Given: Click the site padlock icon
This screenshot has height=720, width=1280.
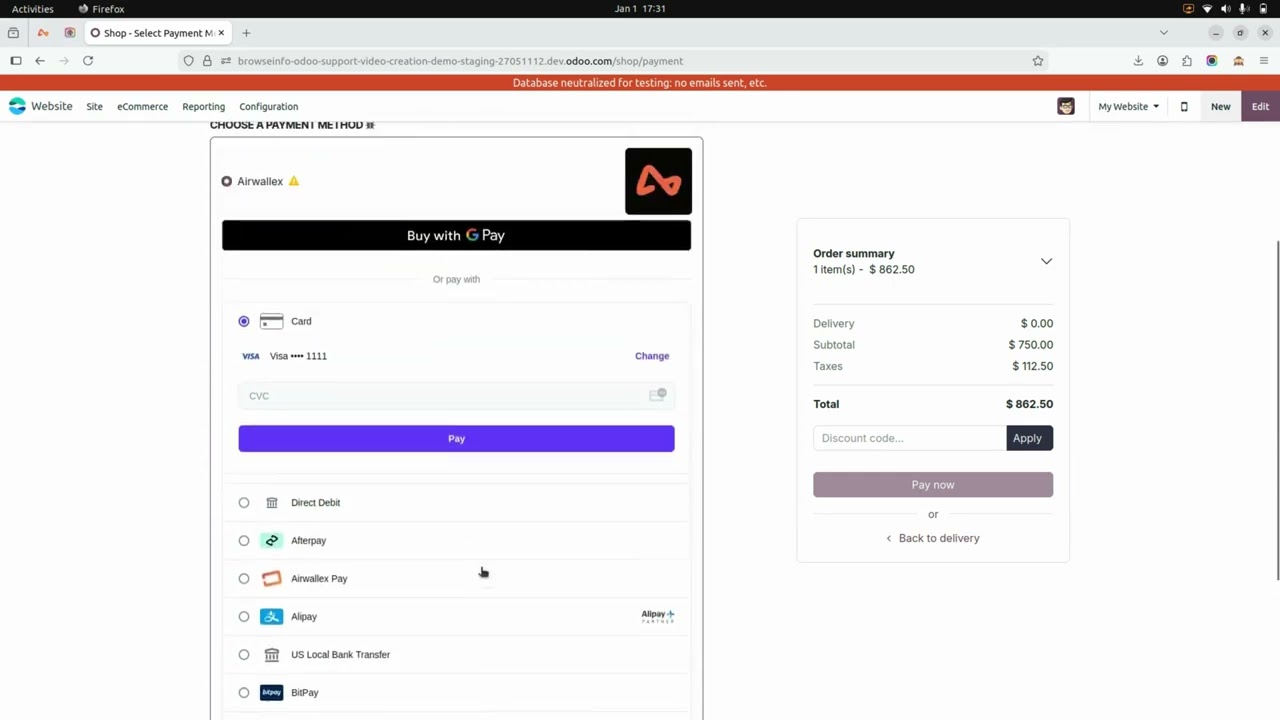Looking at the screenshot, I should click(x=207, y=61).
